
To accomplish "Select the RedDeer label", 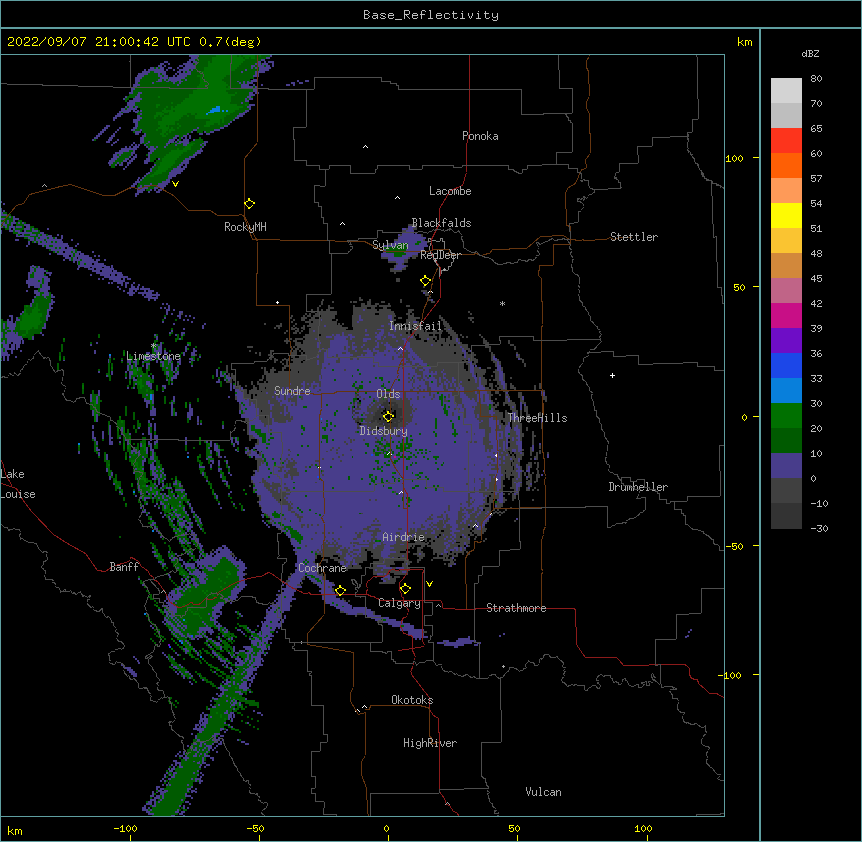I will click(440, 255).
